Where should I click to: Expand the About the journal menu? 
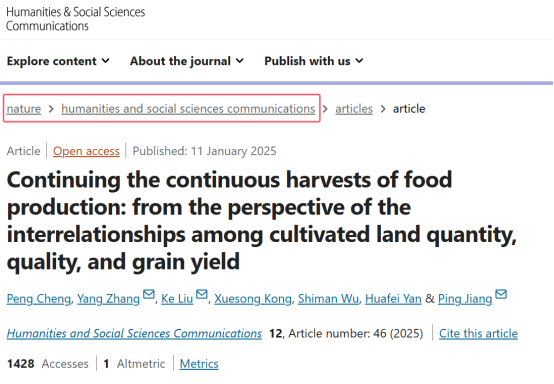[x=187, y=61]
